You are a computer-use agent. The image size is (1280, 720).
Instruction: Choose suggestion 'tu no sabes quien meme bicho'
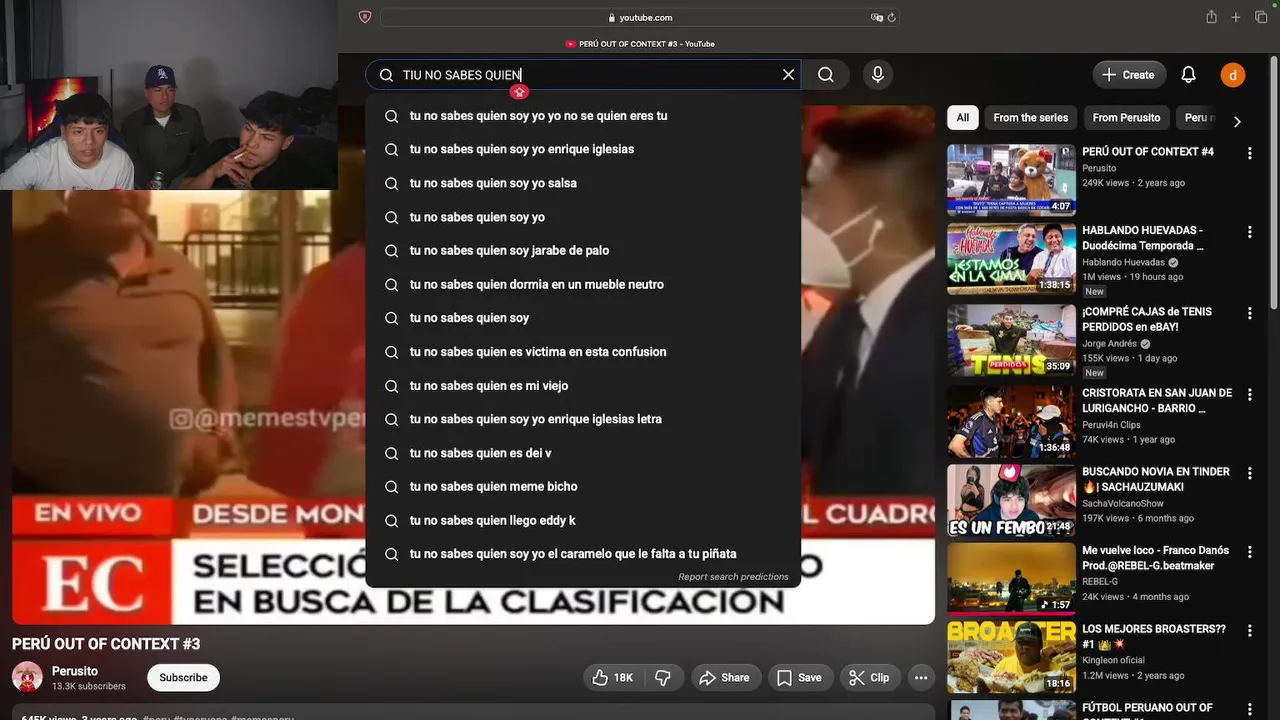click(x=583, y=486)
